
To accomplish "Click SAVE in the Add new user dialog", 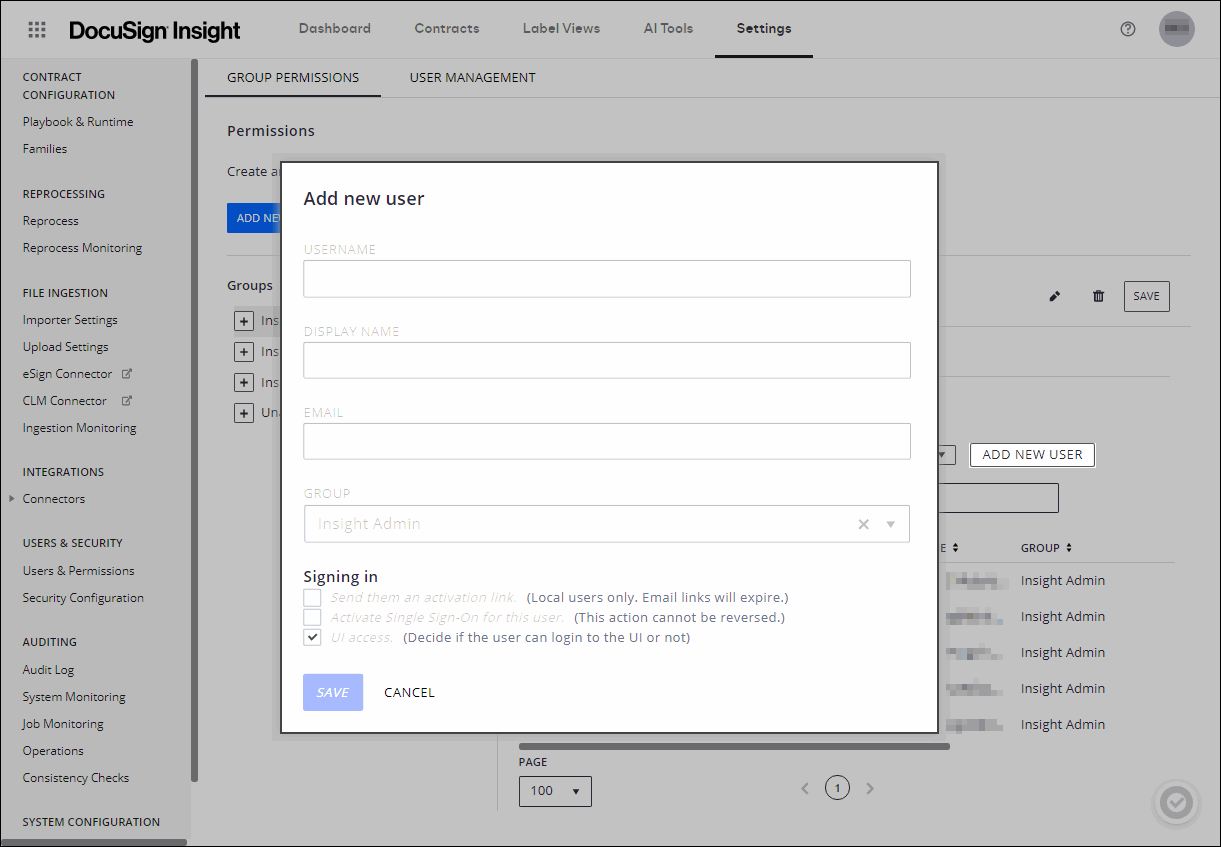I will click(332, 692).
